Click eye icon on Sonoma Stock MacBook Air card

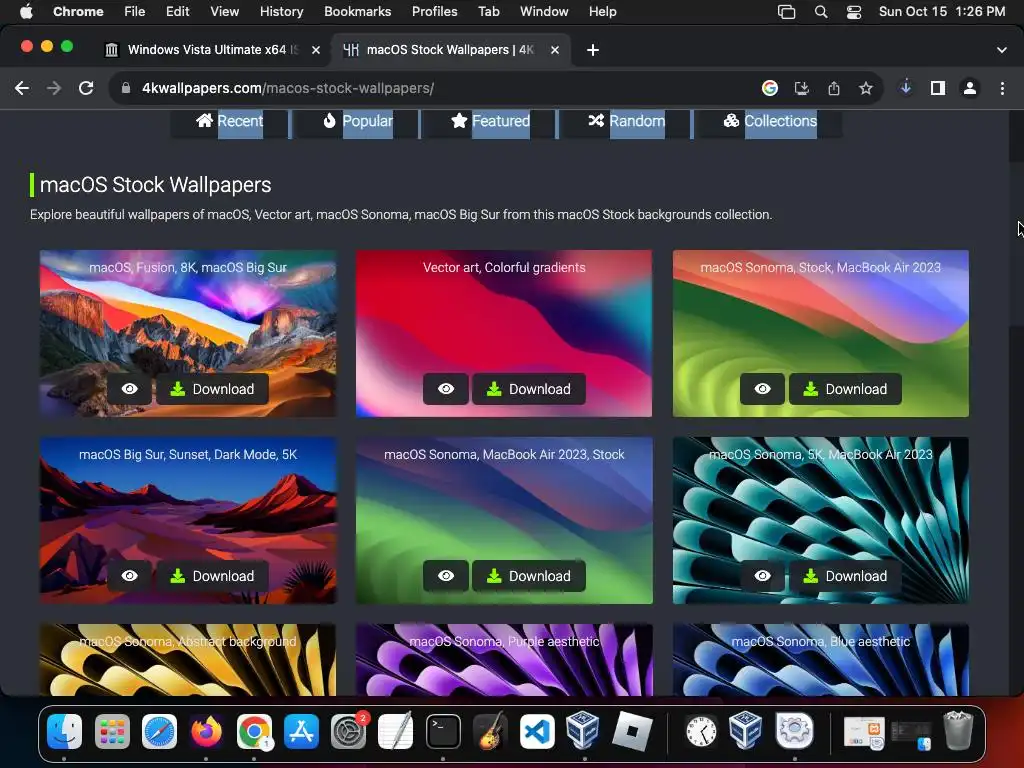point(762,389)
